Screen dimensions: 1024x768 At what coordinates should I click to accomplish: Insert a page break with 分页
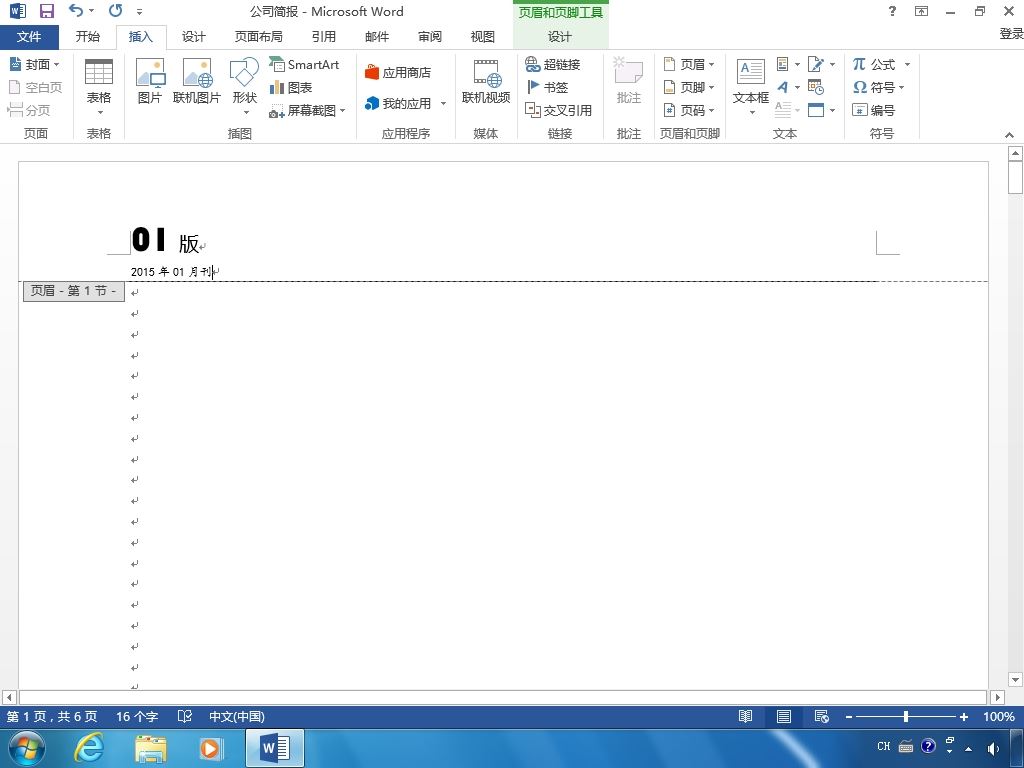(29, 110)
